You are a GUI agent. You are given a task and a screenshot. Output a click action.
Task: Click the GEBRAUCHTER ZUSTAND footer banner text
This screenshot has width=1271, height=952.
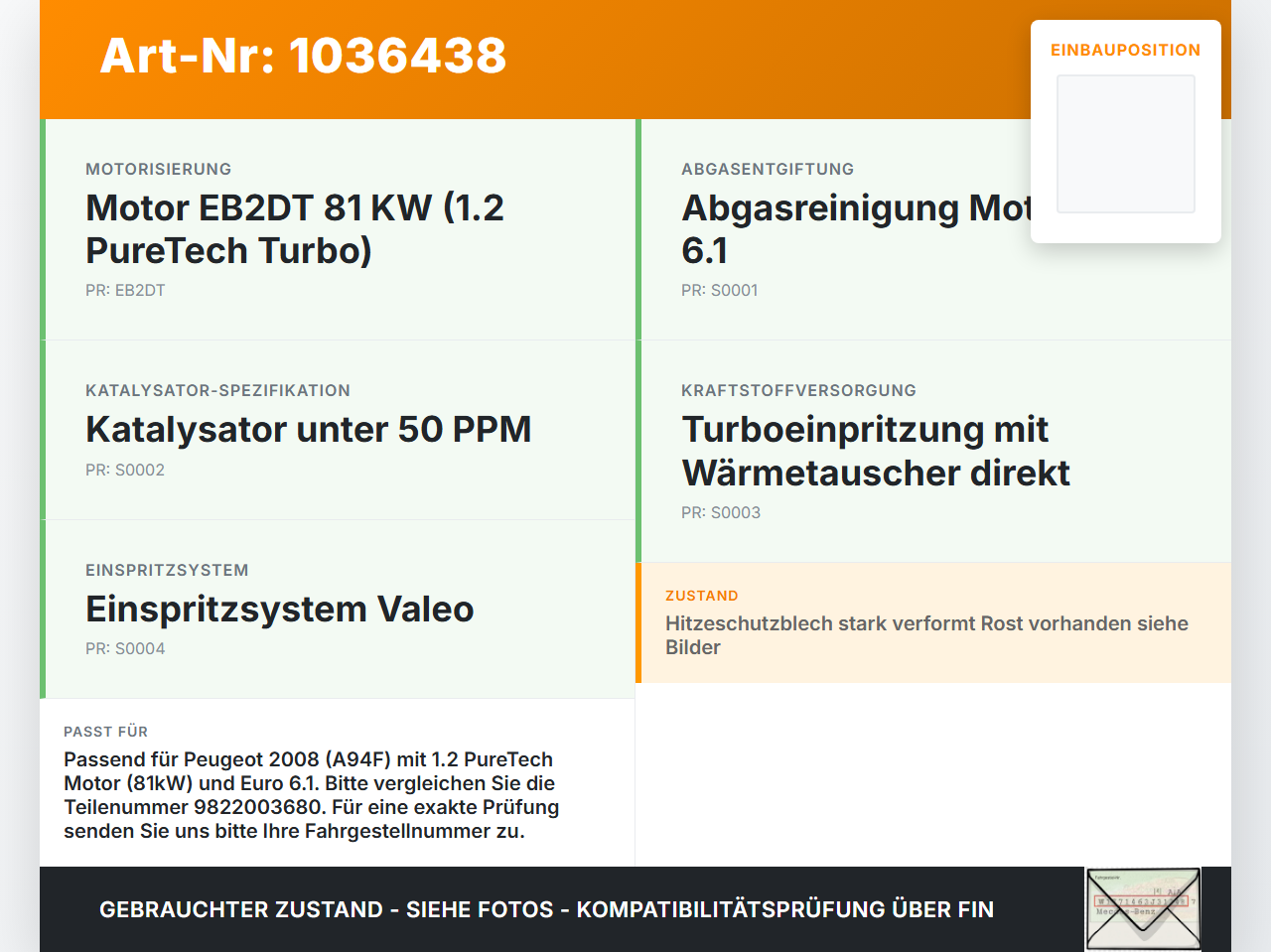click(x=546, y=909)
